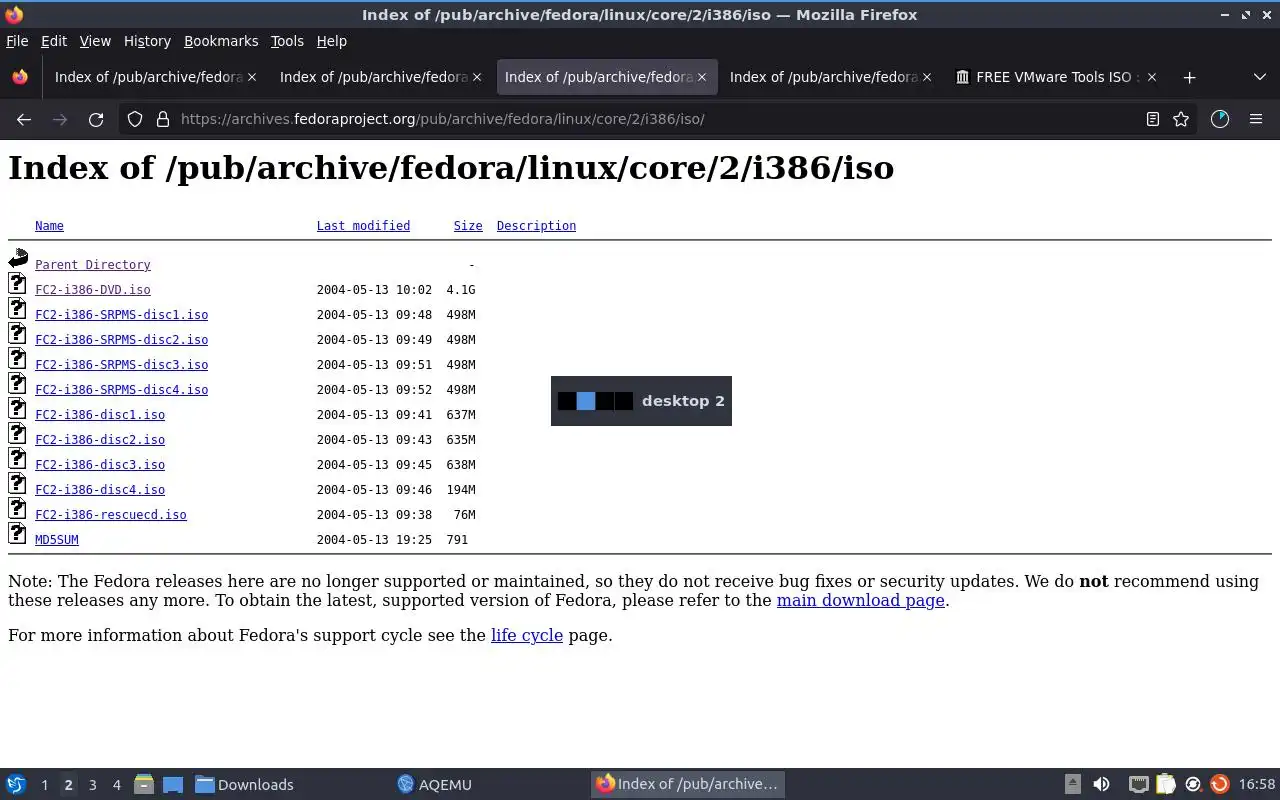Click the 16:58 clock in the taskbar
This screenshot has height=800, width=1280.
point(1257,785)
